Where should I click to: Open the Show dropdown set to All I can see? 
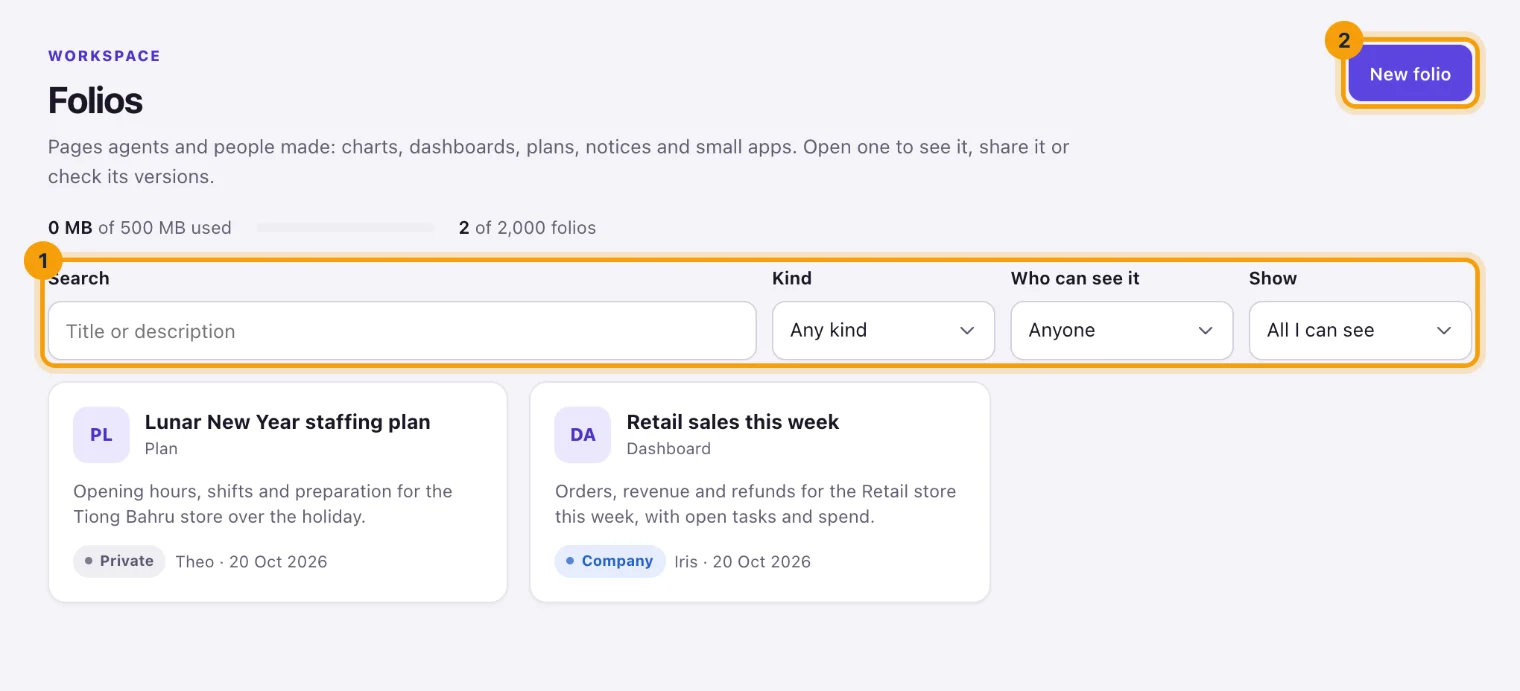[1360, 330]
